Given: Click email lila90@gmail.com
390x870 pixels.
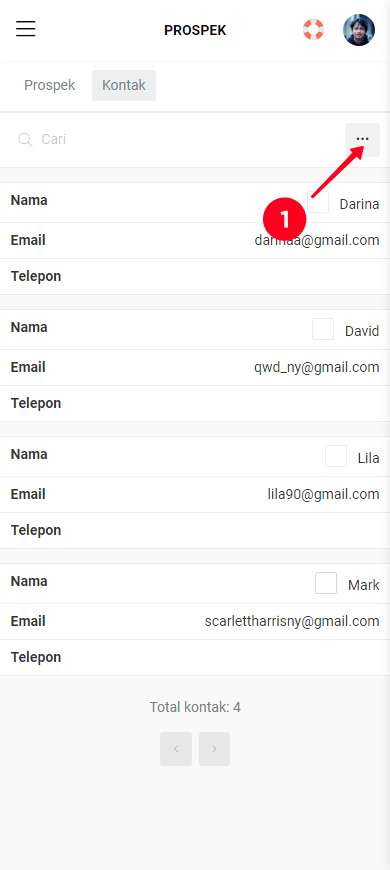Looking at the screenshot, I should [x=323, y=494].
